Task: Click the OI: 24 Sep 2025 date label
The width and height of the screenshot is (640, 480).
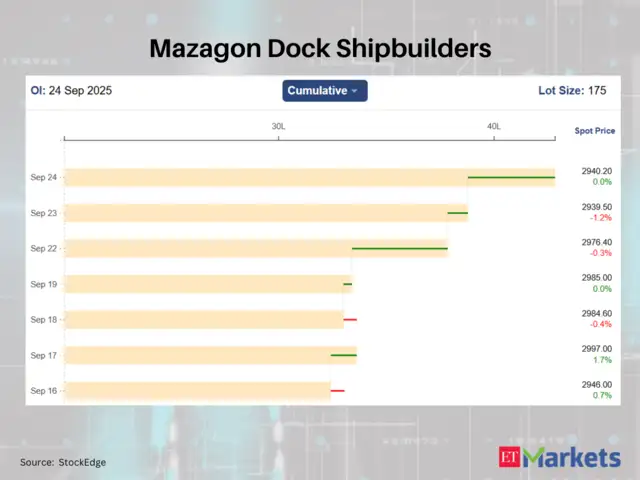Action: pyautogui.click(x=72, y=91)
